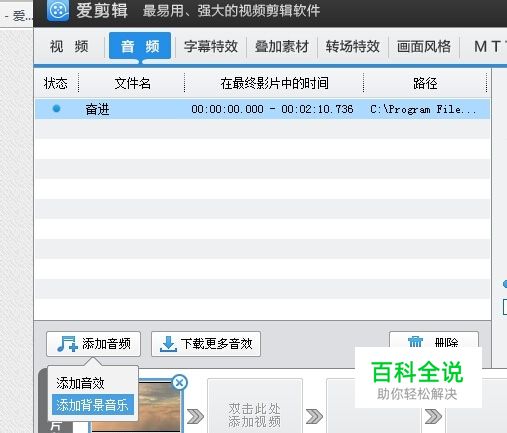Screen dimensions: 507x433
Task: Click the 添加音频 button
Action: tap(94, 344)
